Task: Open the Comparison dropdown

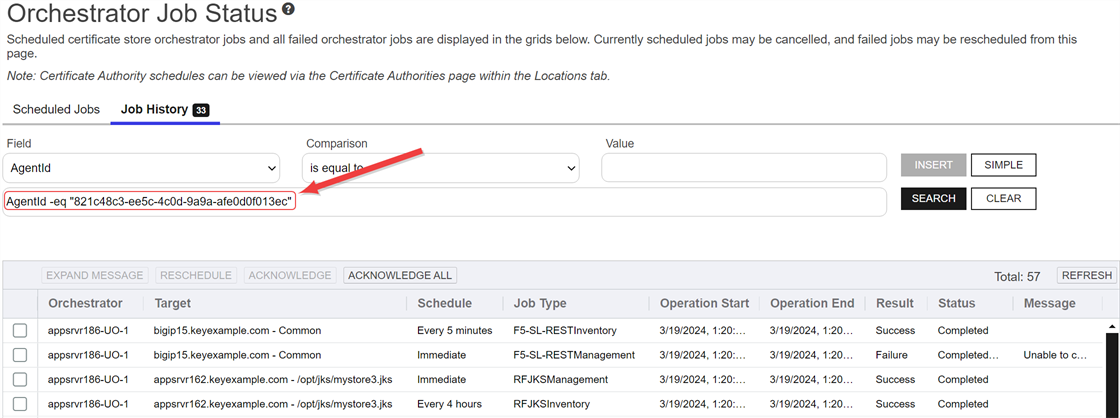Action: pyautogui.click(x=440, y=168)
